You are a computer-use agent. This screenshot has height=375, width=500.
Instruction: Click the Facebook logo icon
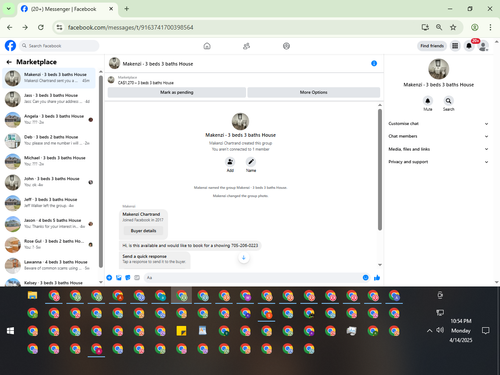tap(10, 46)
